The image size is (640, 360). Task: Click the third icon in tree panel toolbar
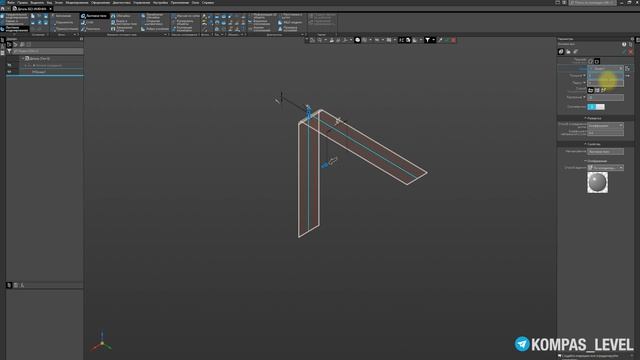[x=22, y=44]
